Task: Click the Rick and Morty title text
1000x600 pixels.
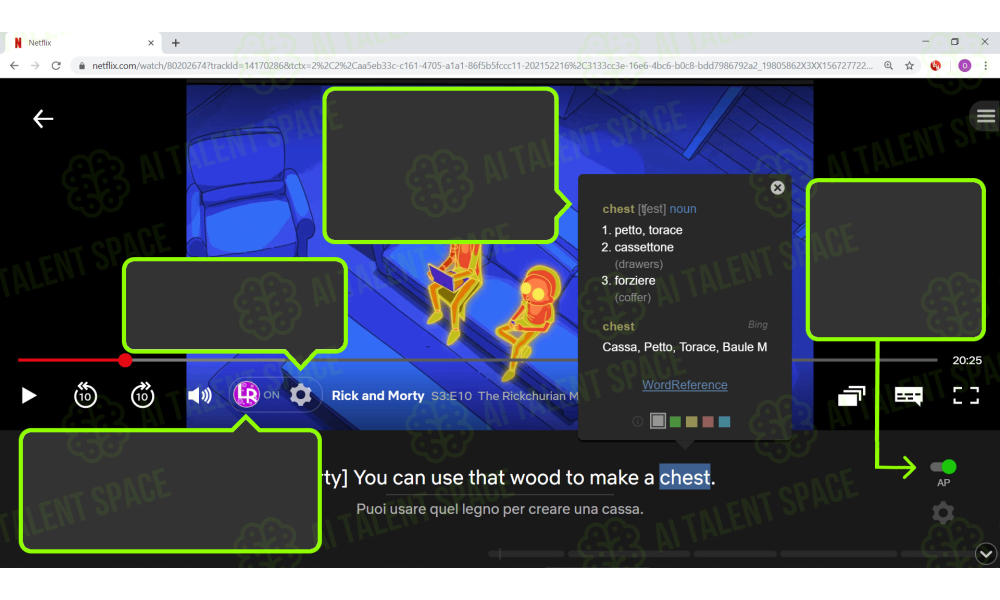Action: (378, 395)
